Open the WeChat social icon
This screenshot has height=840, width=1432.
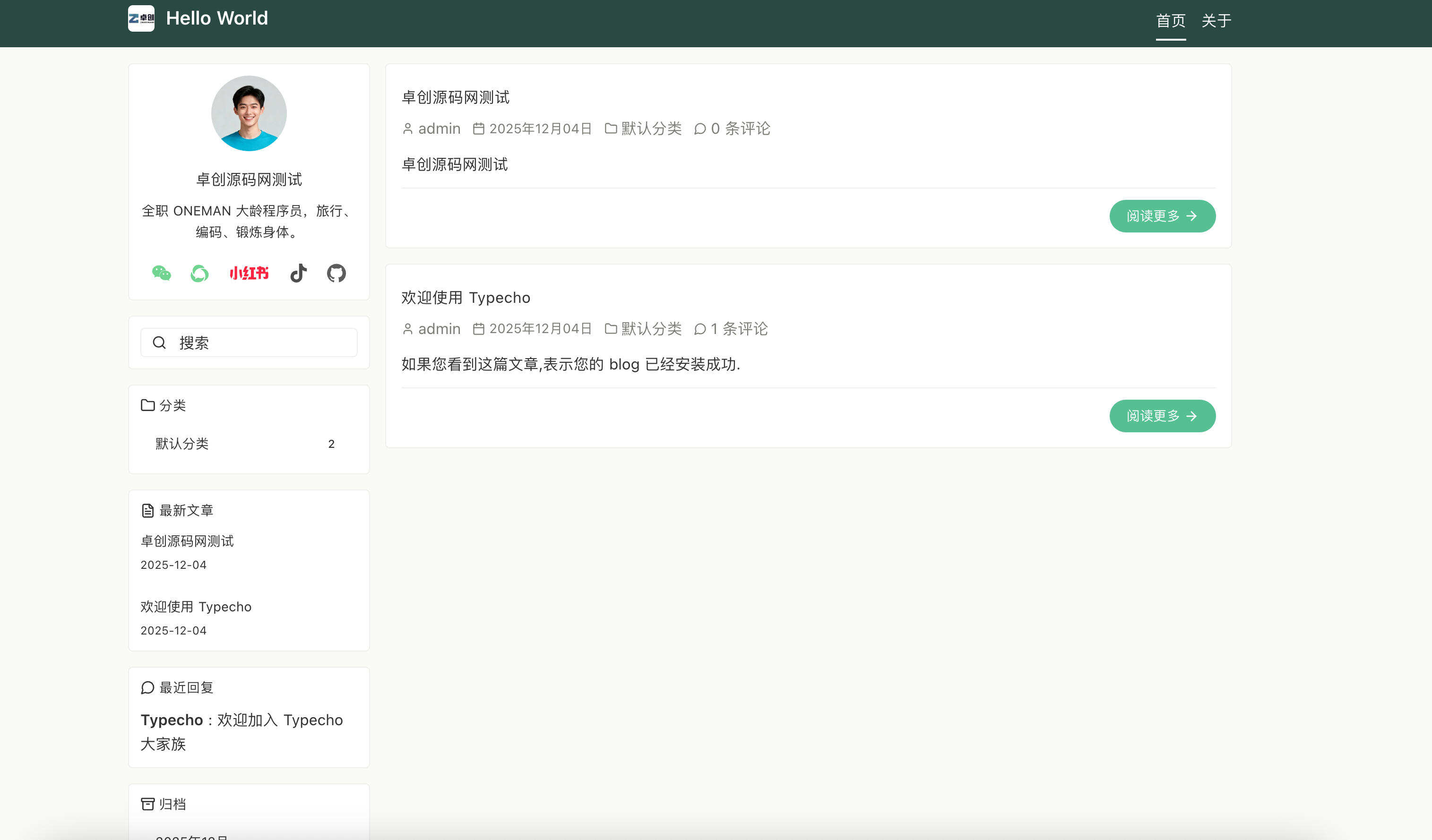[161, 273]
